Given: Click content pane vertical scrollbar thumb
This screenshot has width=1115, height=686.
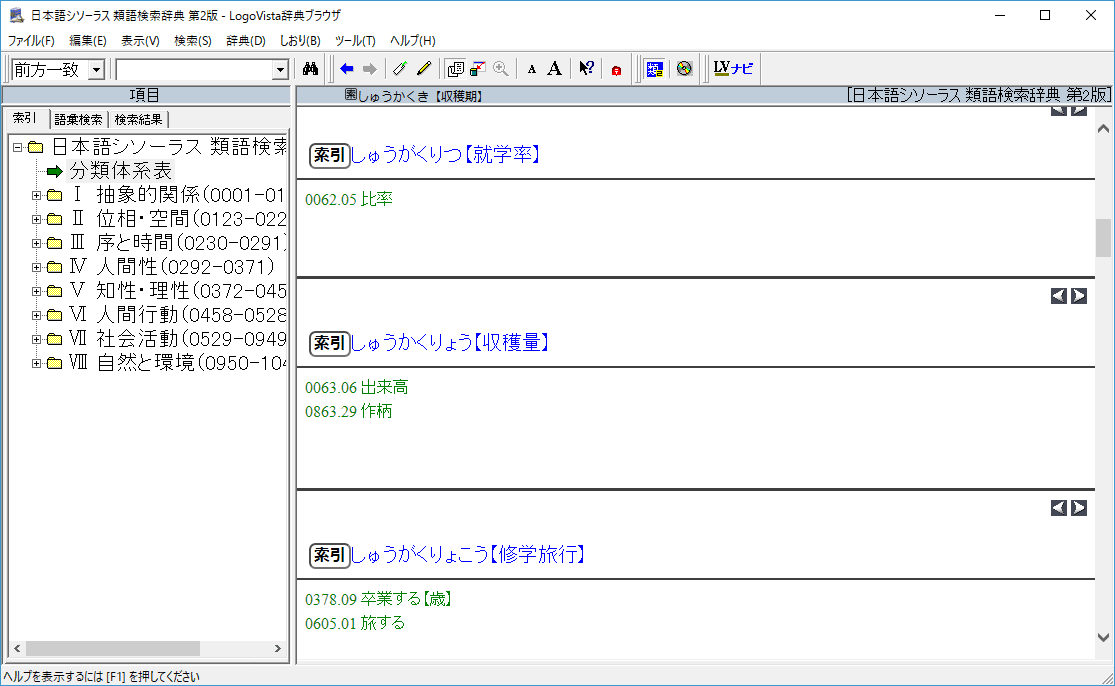Looking at the screenshot, I should 1103,237.
